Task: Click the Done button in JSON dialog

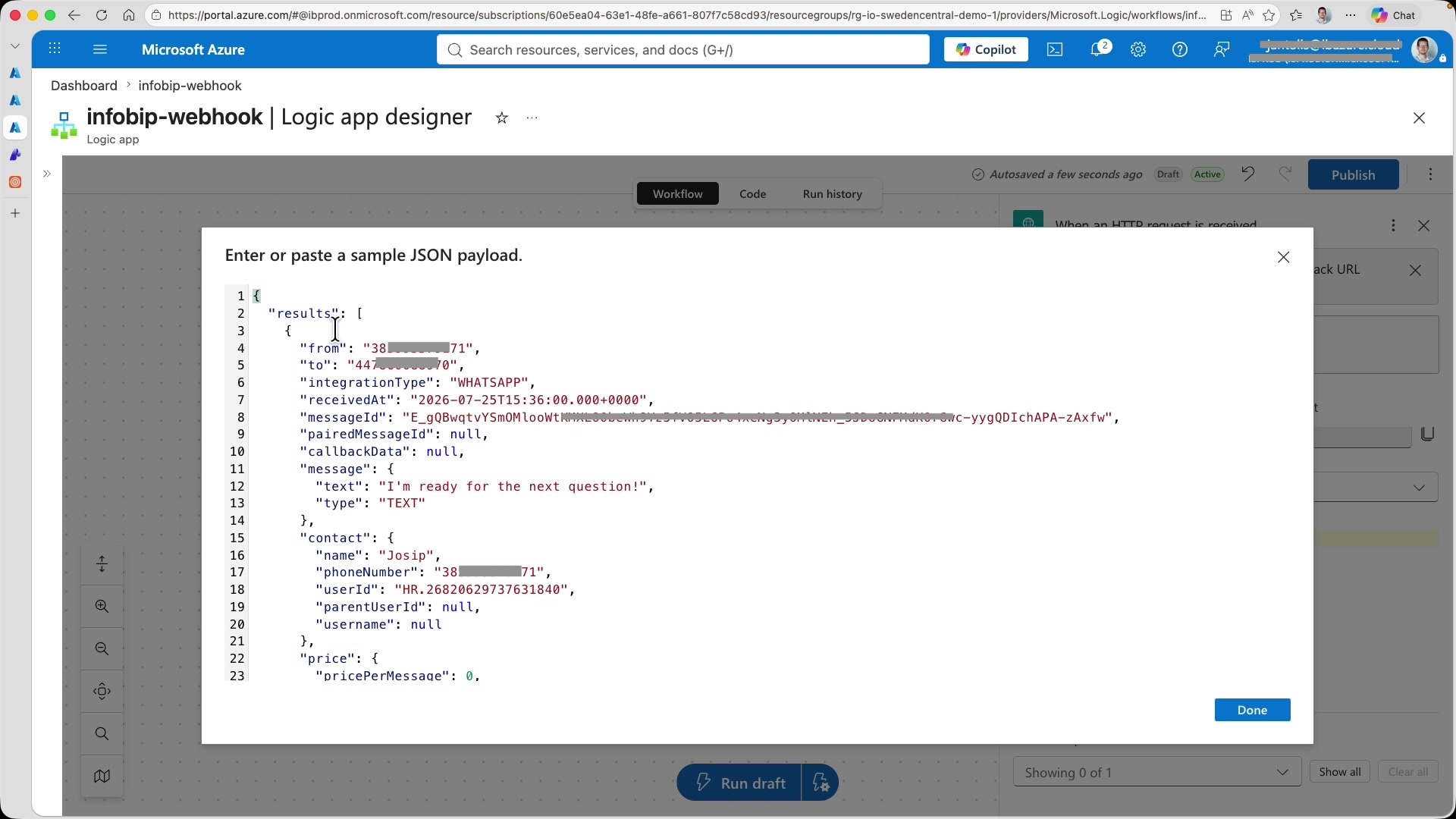Action: pos(1252,710)
